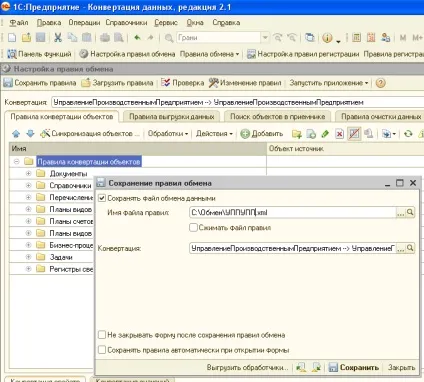Click the red X Delete mark icon
The height and width of the screenshot is (382, 424).
[x=339, y=134]
